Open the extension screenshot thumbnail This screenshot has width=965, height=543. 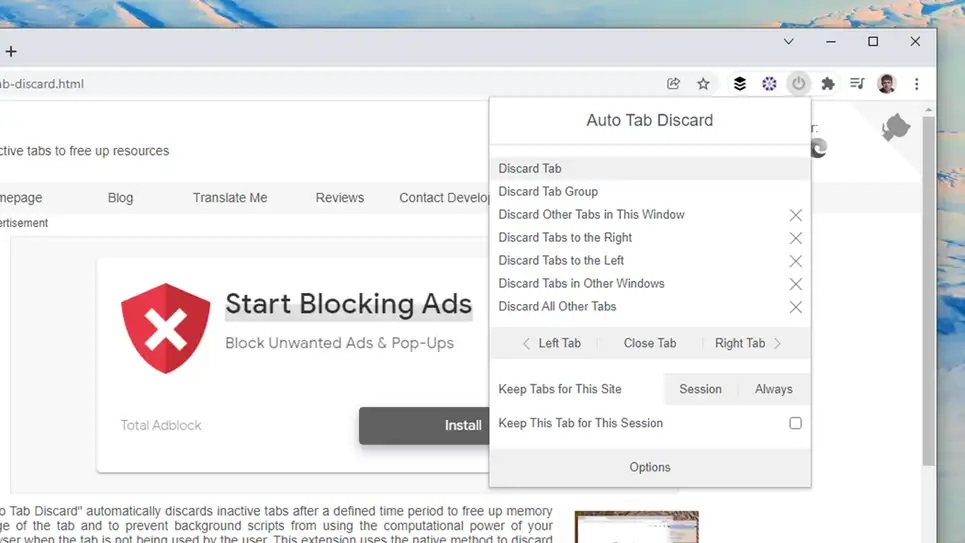(636, 527)
